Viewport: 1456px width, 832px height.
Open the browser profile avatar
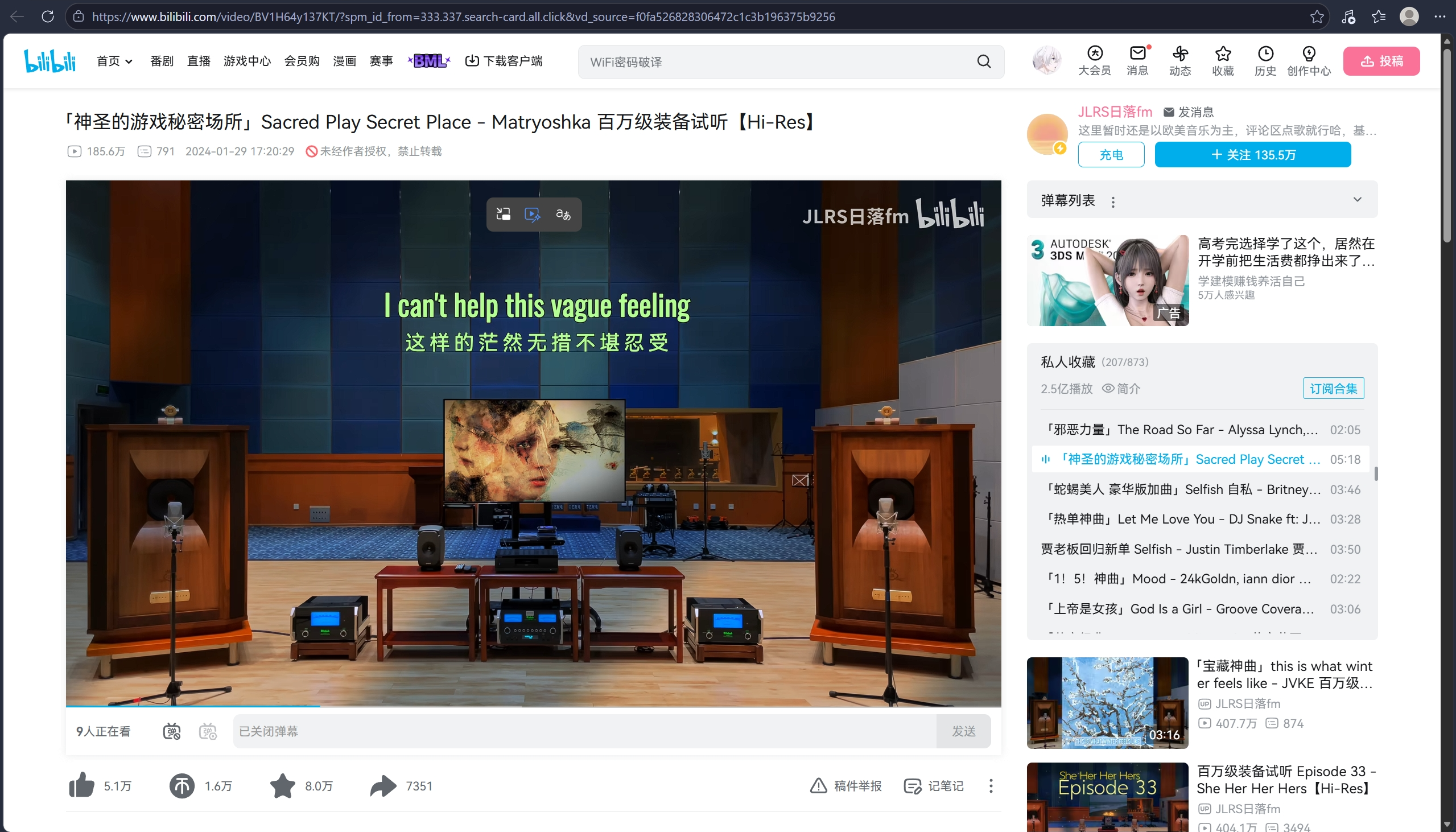click(x=1409, y=17)
